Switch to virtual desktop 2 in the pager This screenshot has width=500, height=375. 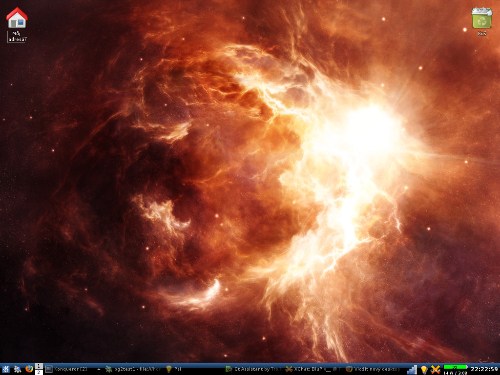point(39,372)
